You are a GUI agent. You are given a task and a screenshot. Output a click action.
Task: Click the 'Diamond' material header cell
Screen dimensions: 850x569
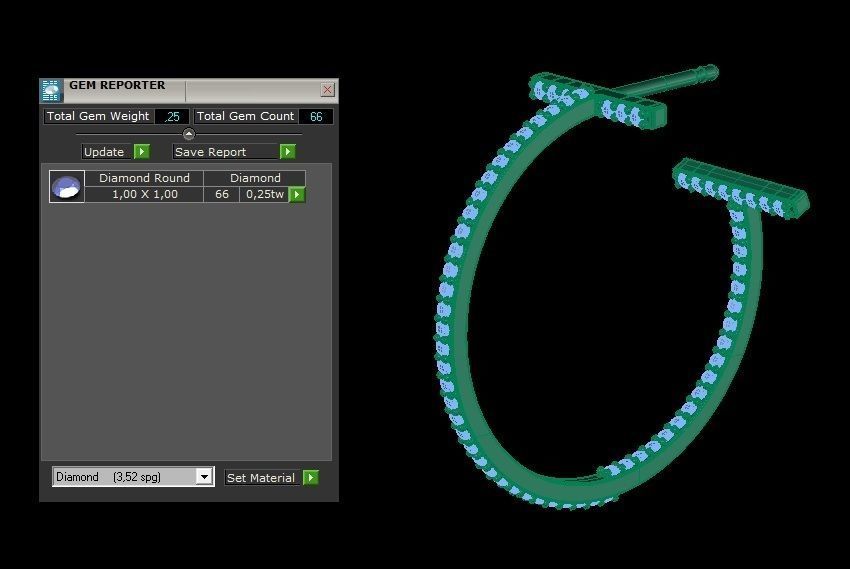coord(255,178)
